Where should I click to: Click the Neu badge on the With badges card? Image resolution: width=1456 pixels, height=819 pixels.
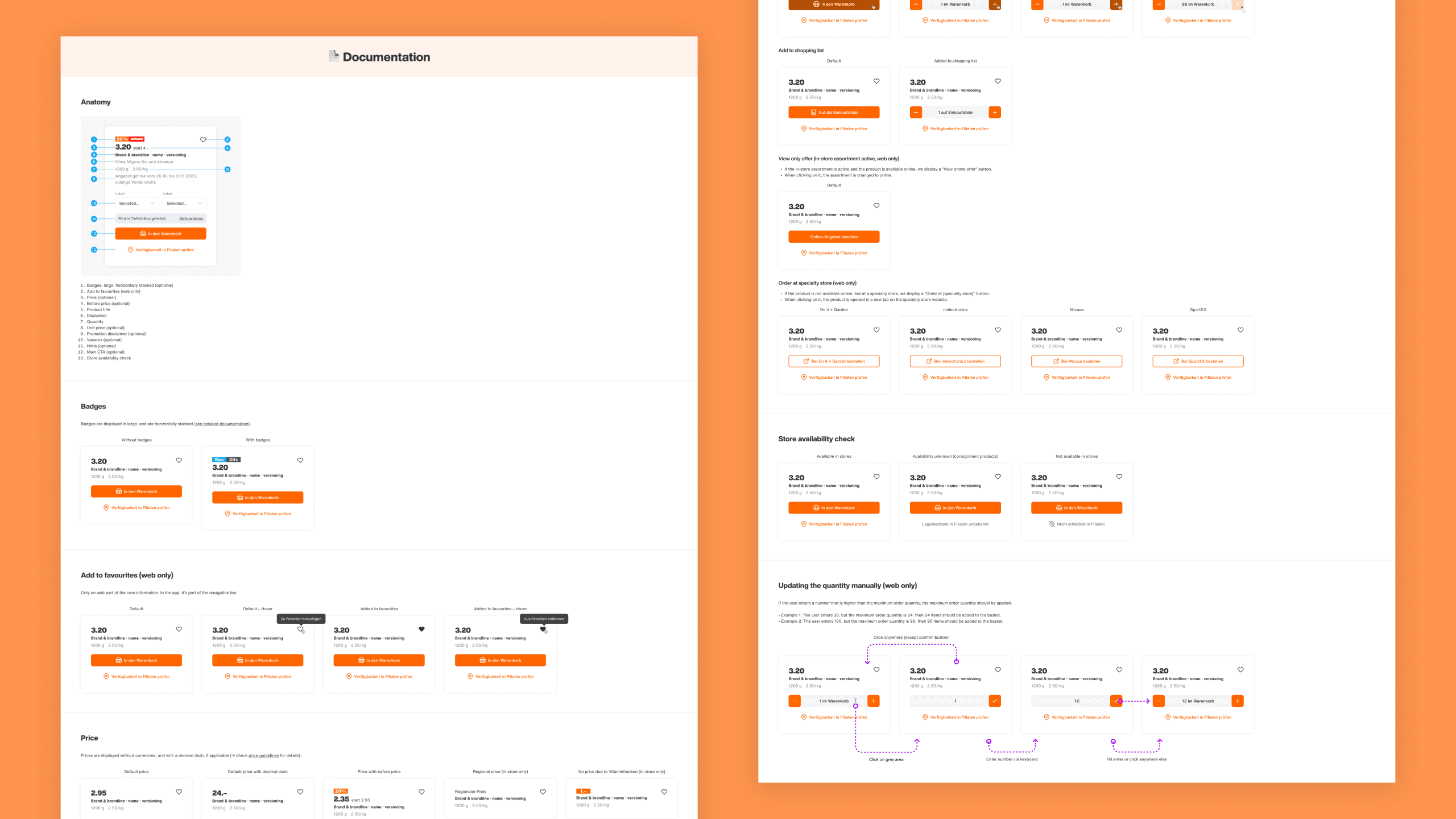coord(219,460)
